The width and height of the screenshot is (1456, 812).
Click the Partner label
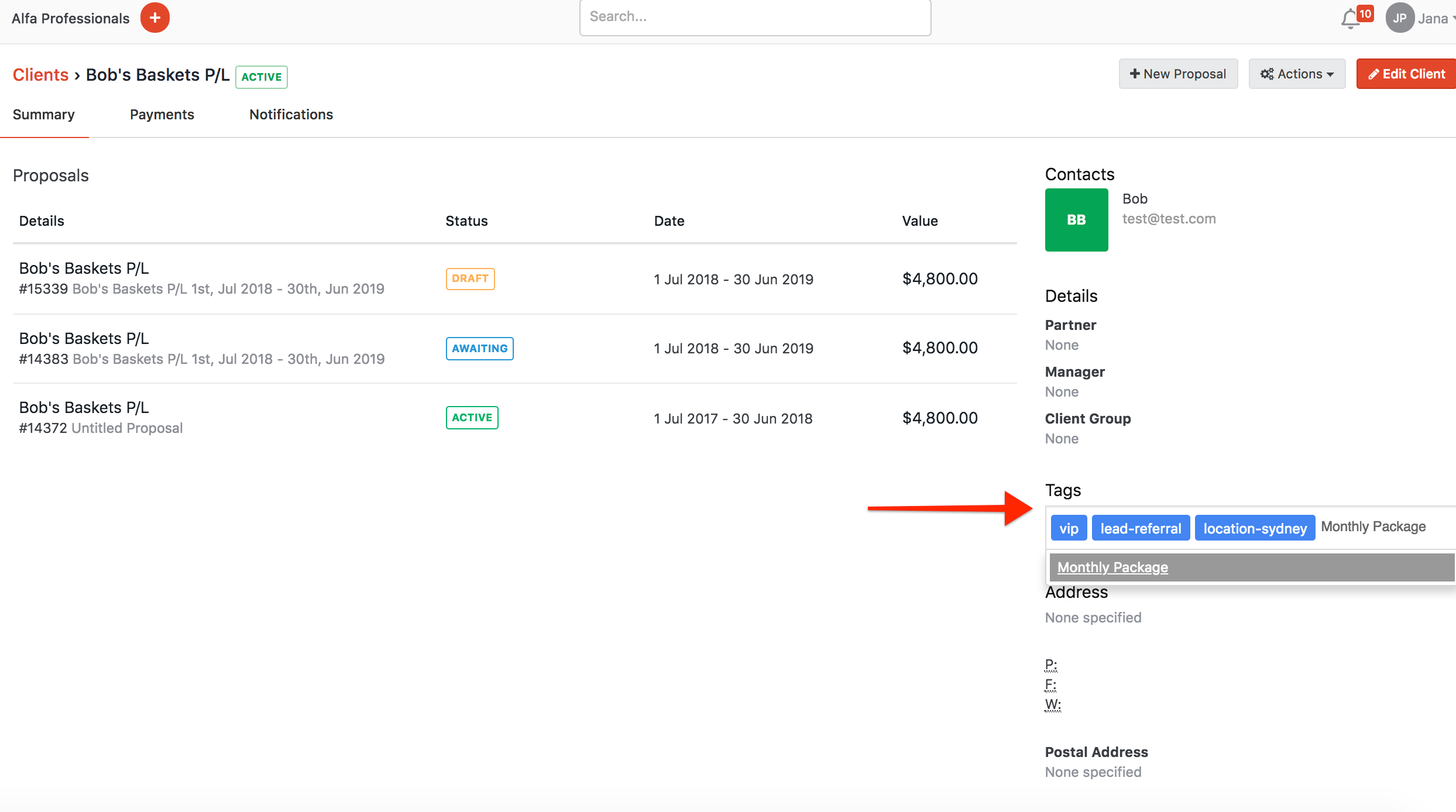[x=1070, y=325]
